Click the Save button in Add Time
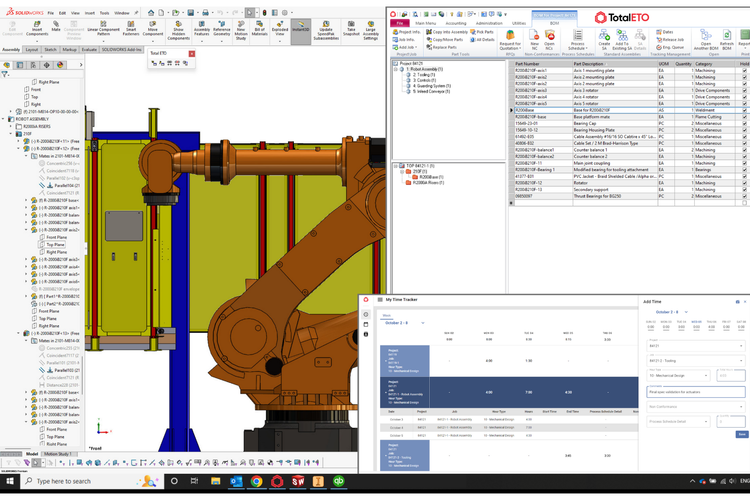Image resolution: width=750 pixels, height=500 pixels. pyautogui.click(x=741, y=434)
